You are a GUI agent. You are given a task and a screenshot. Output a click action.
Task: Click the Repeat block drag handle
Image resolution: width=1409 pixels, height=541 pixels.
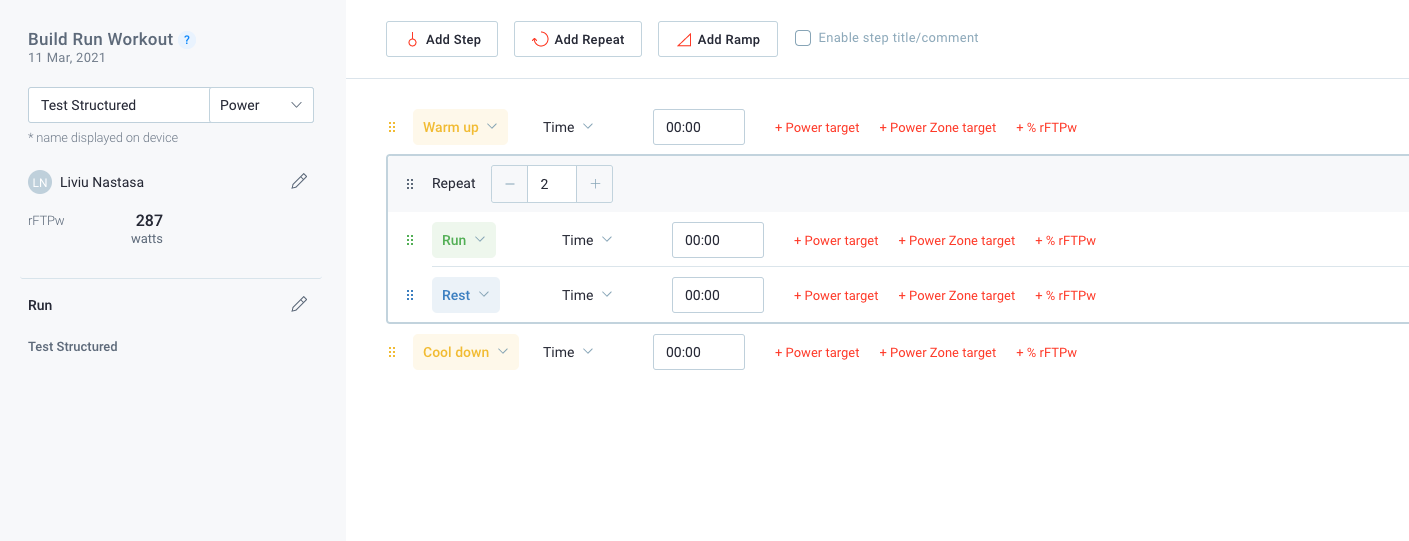[409, 184]
